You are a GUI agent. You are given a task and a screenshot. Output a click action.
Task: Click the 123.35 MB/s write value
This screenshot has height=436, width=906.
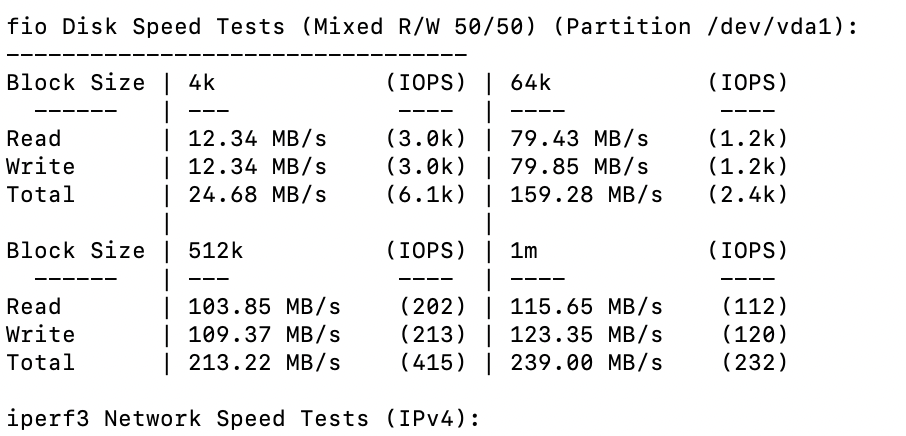click(586, 334)
